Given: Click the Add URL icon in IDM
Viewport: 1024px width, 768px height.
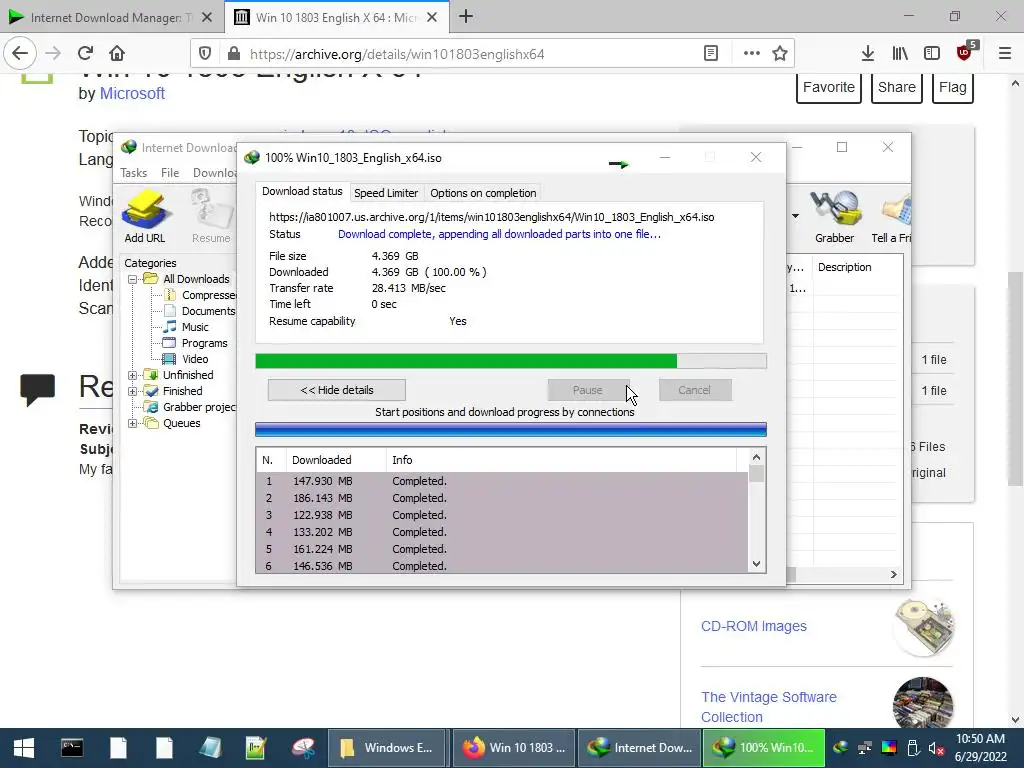Looking at the screenshot, I should [x=145, y=216].
